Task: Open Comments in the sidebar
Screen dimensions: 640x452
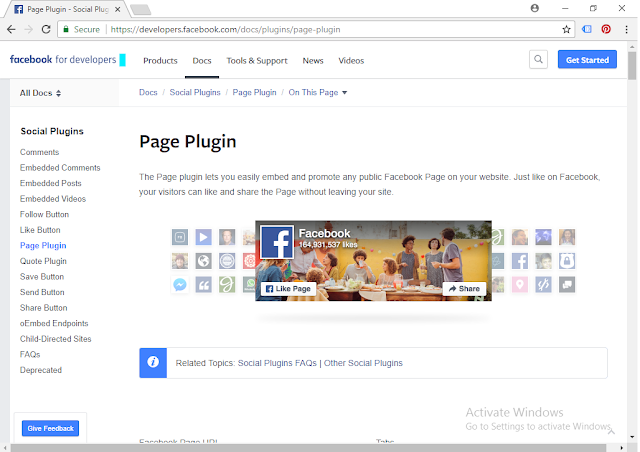Action: click(39, 152)
